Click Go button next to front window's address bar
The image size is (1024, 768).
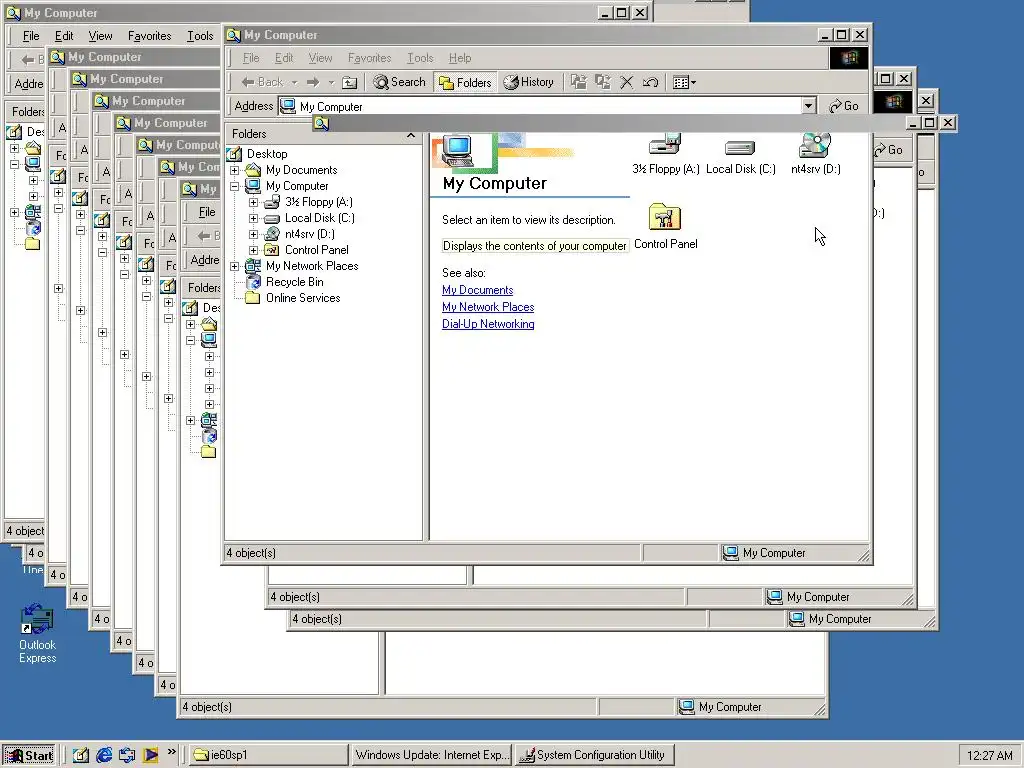pyautogui.click(x=844, y=106)
